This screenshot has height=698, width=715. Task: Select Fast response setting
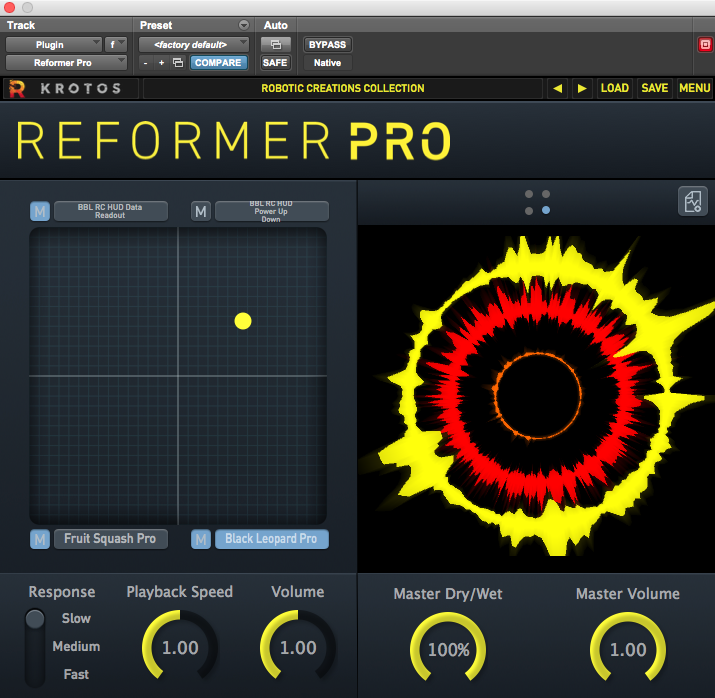tap(76, 674)
